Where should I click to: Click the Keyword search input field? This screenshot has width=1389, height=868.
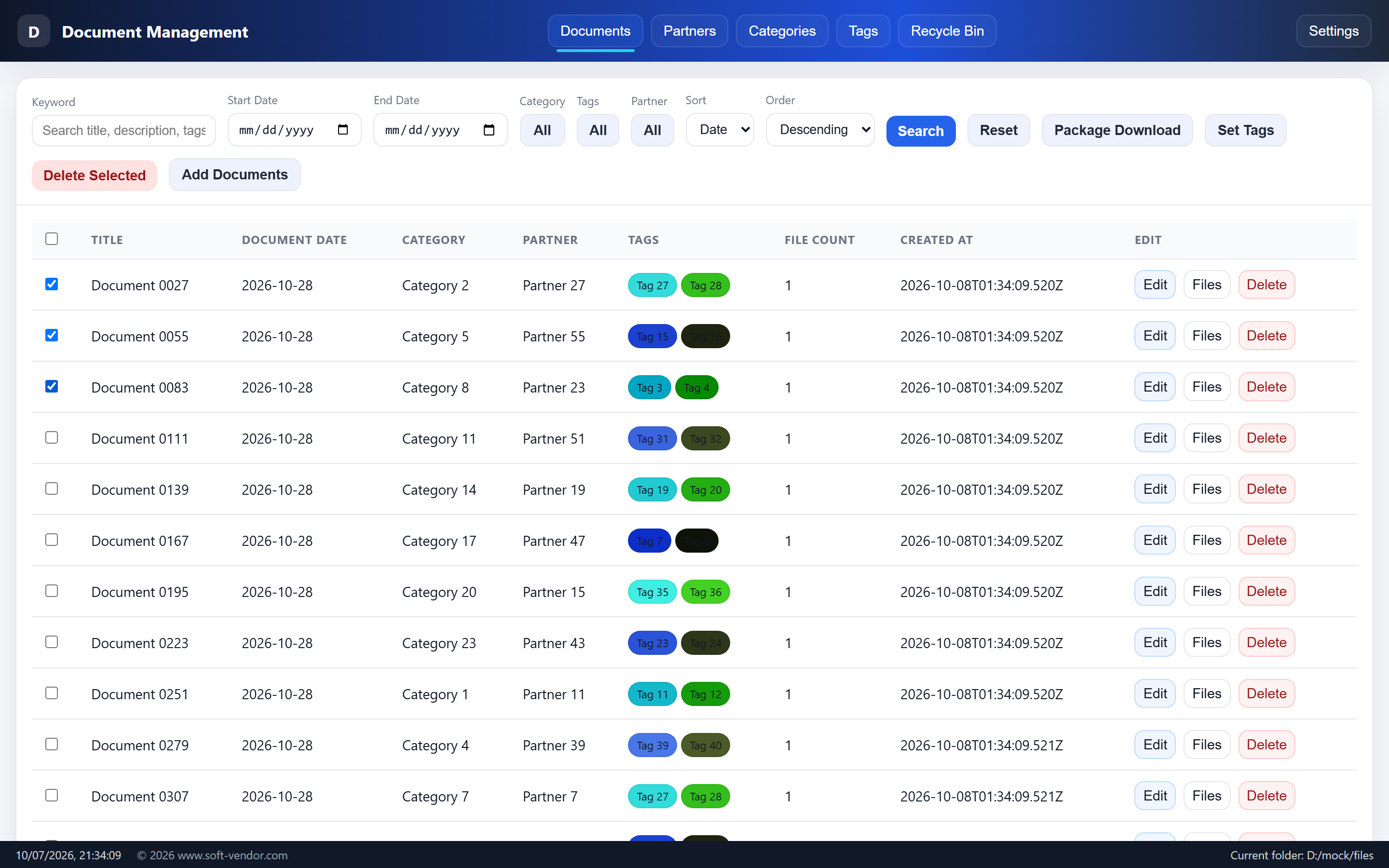point(124,130)
